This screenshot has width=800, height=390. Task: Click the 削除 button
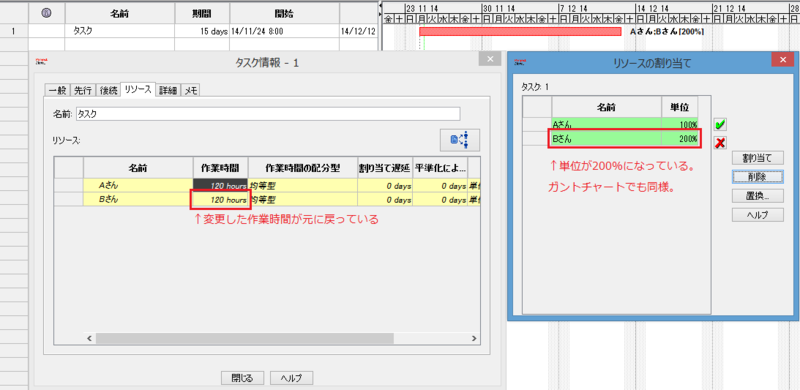757,177
